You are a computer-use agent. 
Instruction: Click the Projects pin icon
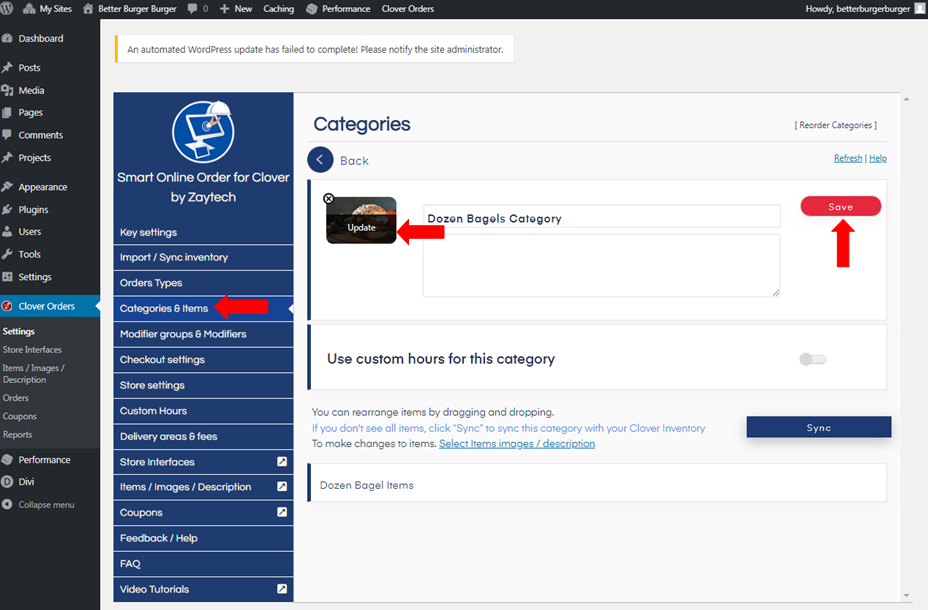click(7, 157)
